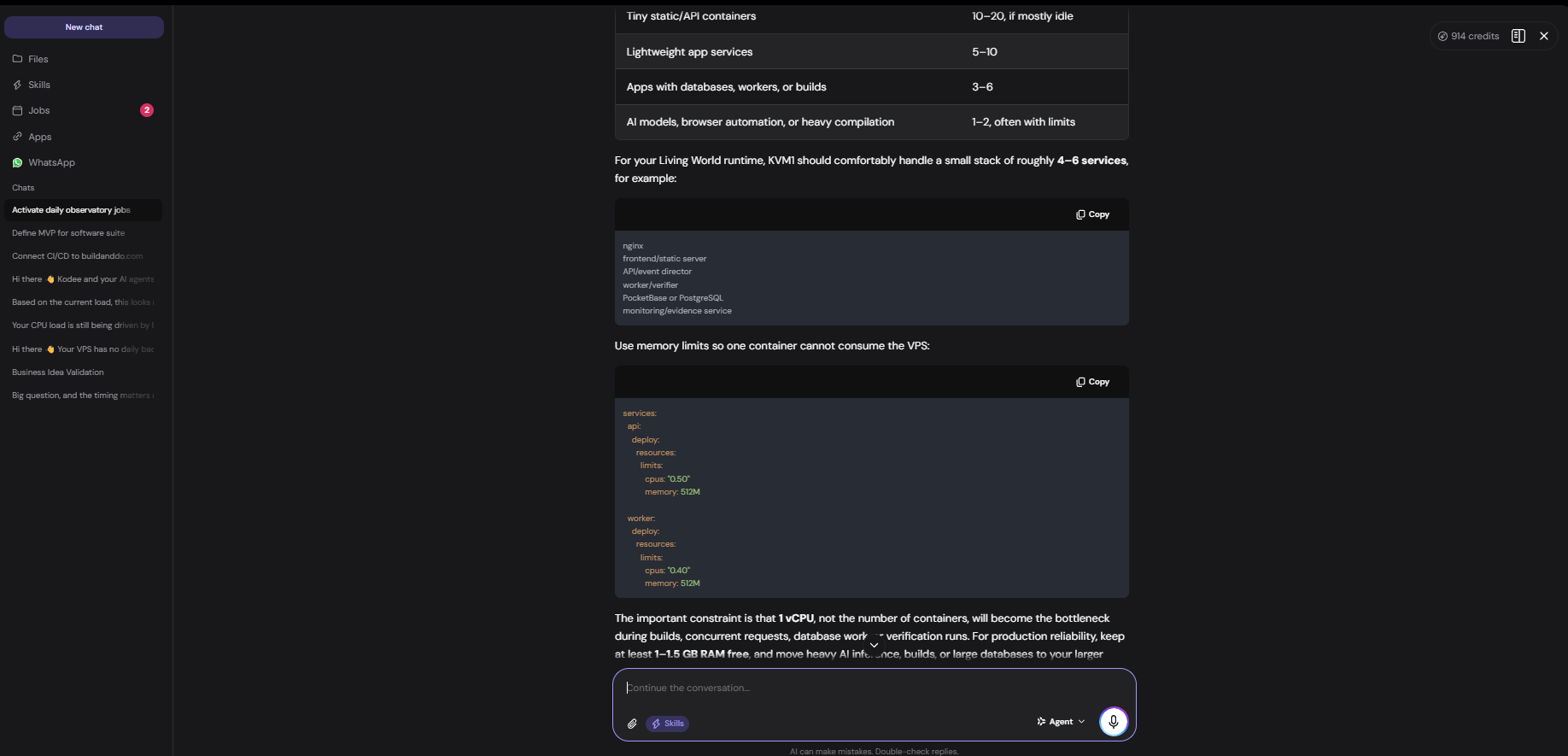Click the 'cpus: "0.50"' YAML line
Screen dimensions: 1568x756
(667, 479)
